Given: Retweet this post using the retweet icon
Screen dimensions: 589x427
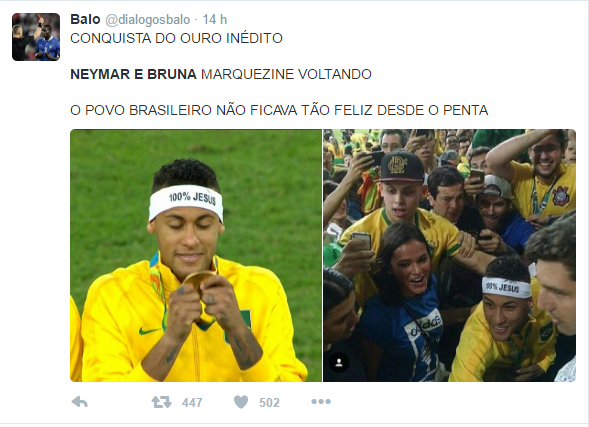Looking at the screenshot, I should [x=162, y=402].
